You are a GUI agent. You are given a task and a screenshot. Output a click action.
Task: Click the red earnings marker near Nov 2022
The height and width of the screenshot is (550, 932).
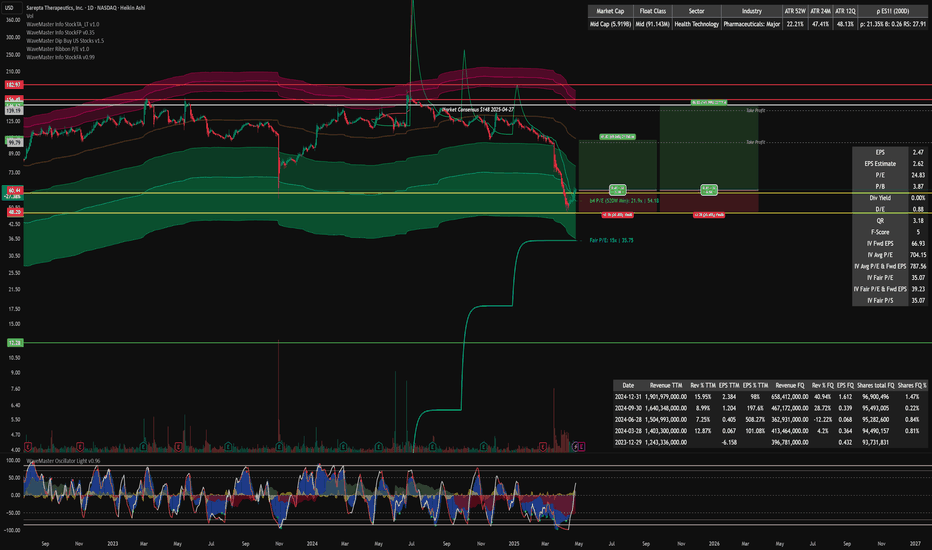coord(80,447)
